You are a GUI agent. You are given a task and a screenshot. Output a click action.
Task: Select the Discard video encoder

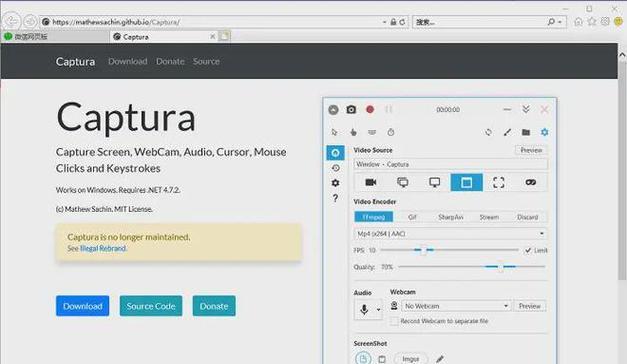click(527, 217)
